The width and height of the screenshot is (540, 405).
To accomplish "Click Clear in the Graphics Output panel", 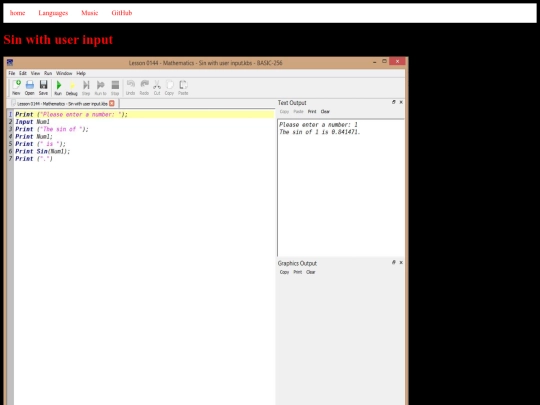I will 311,272.
